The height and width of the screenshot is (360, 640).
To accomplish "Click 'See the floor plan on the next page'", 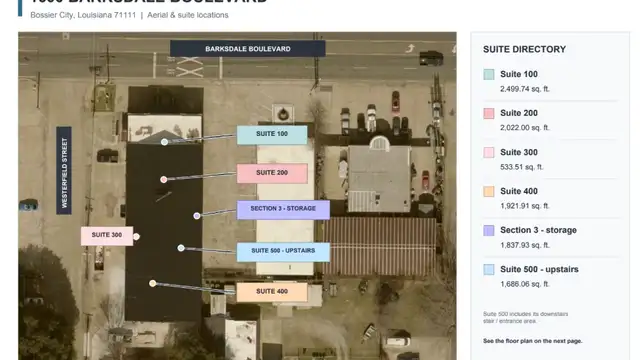I will [x=533, y=341].
